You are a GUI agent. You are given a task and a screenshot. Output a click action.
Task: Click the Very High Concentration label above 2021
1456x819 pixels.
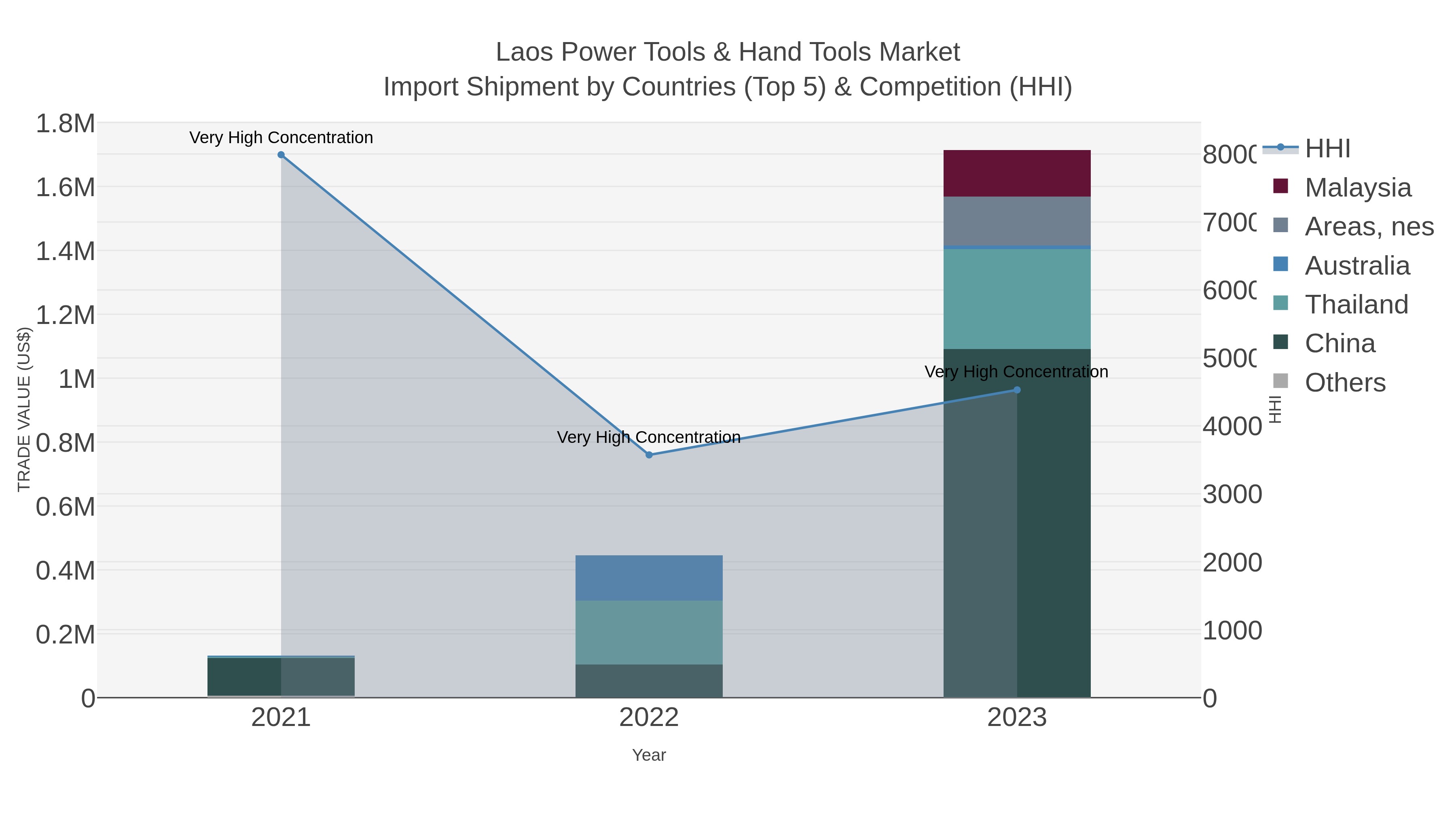click(281, 138)
